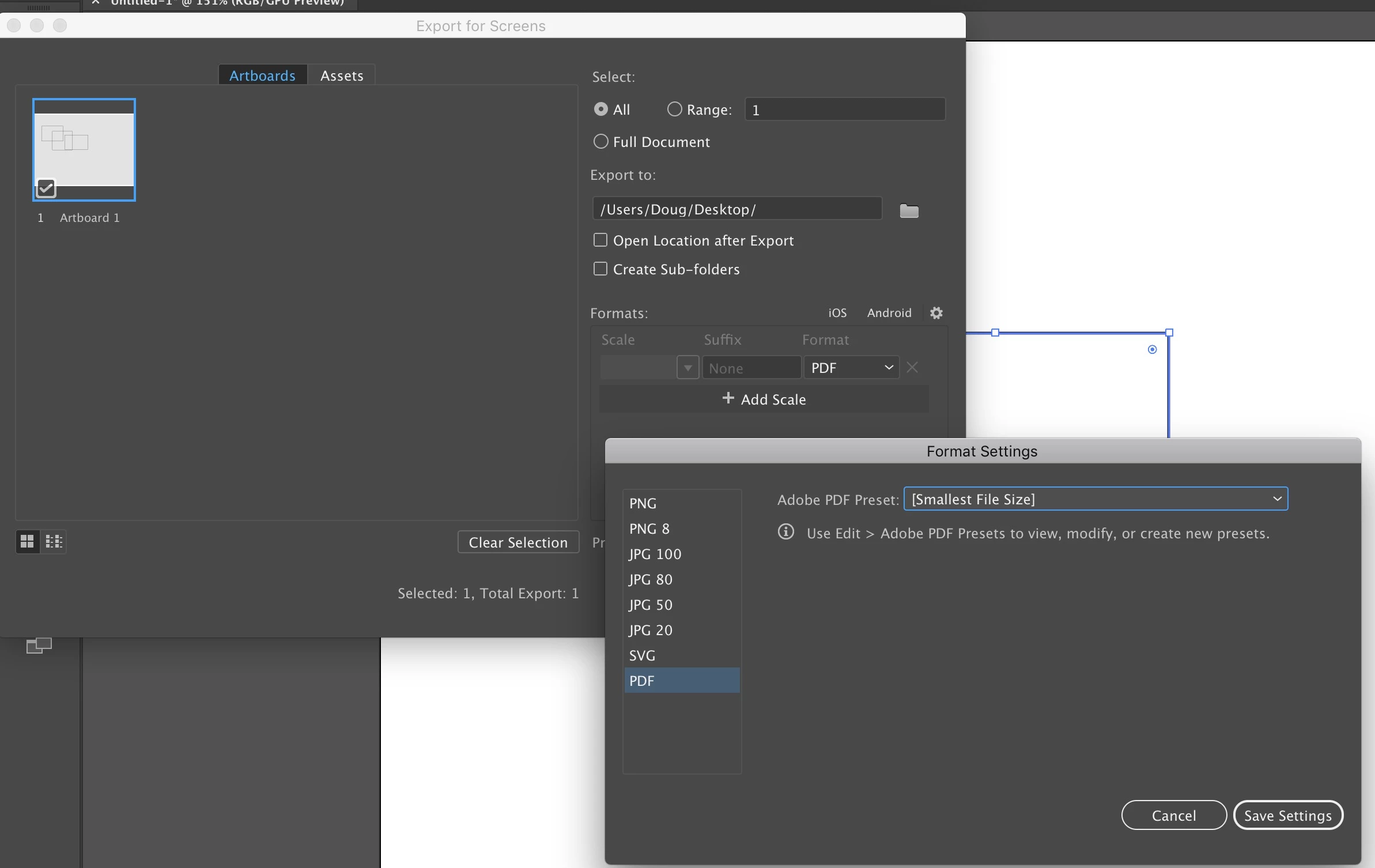Enable Open Location after Export
Image resolution: width=1375 pixels, height=868 pixels.
pyautogui.click(x=600, y=240)
